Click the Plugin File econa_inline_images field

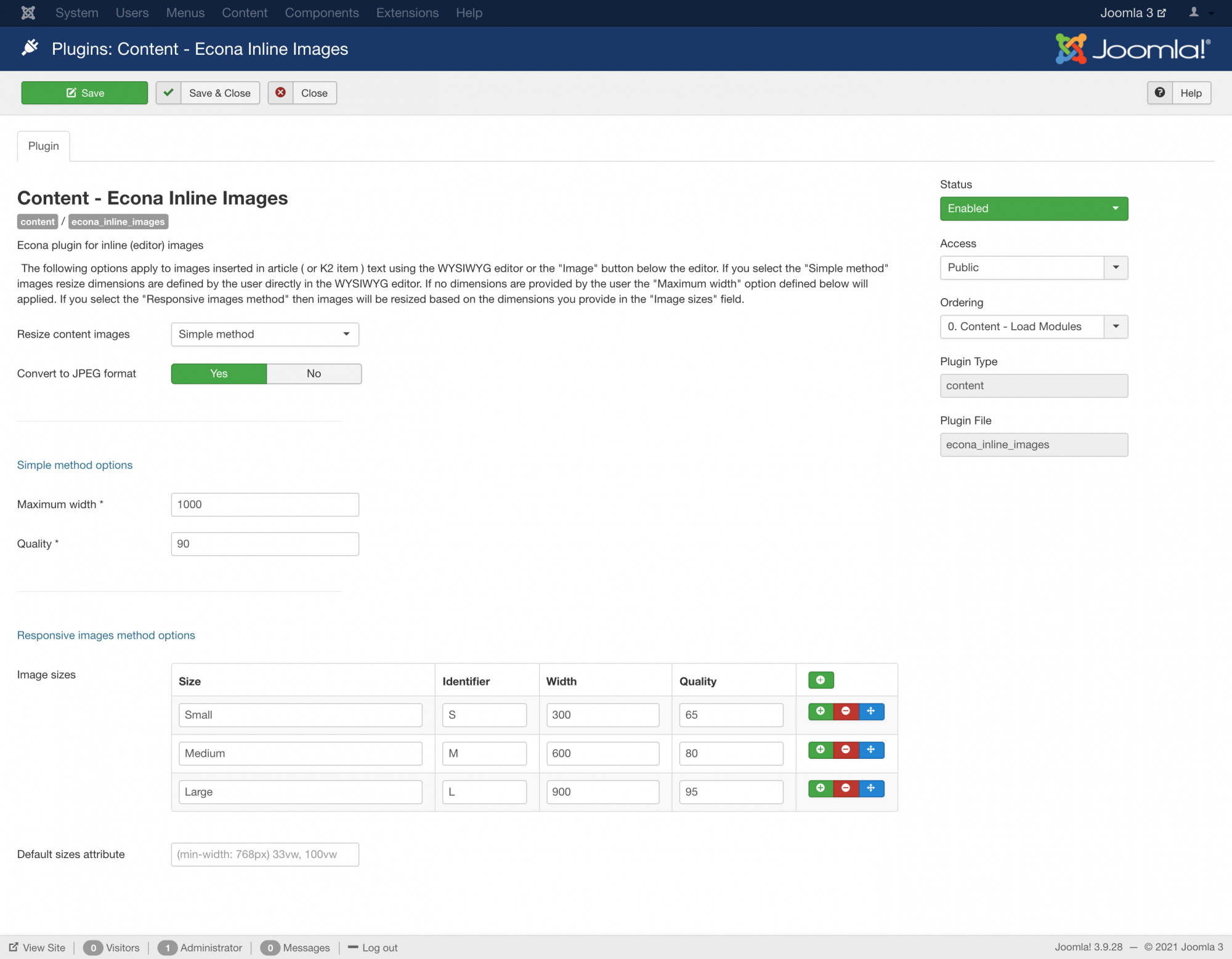tap(1034, 445)
